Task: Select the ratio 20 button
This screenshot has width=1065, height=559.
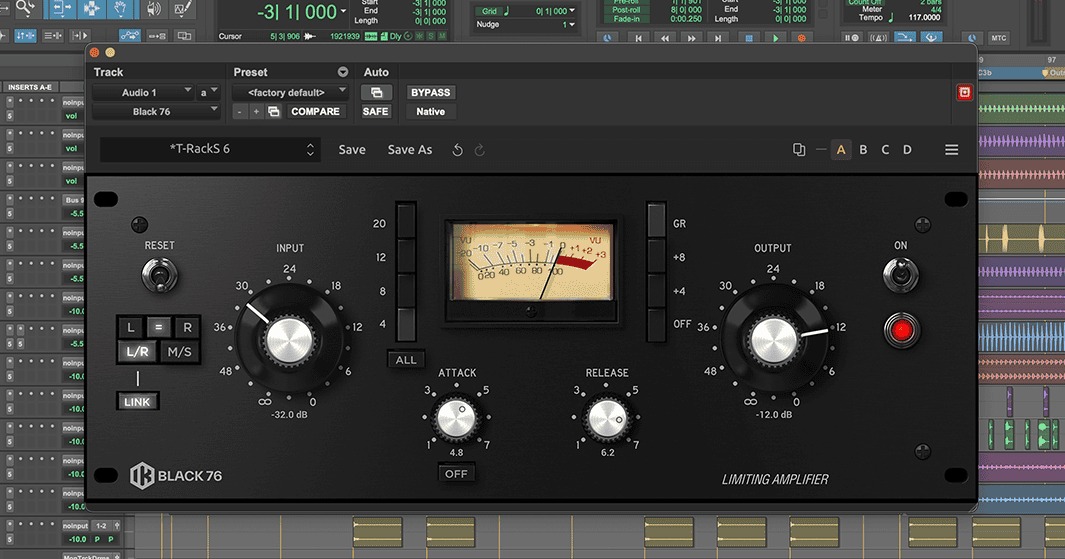Action: point(406,221)
